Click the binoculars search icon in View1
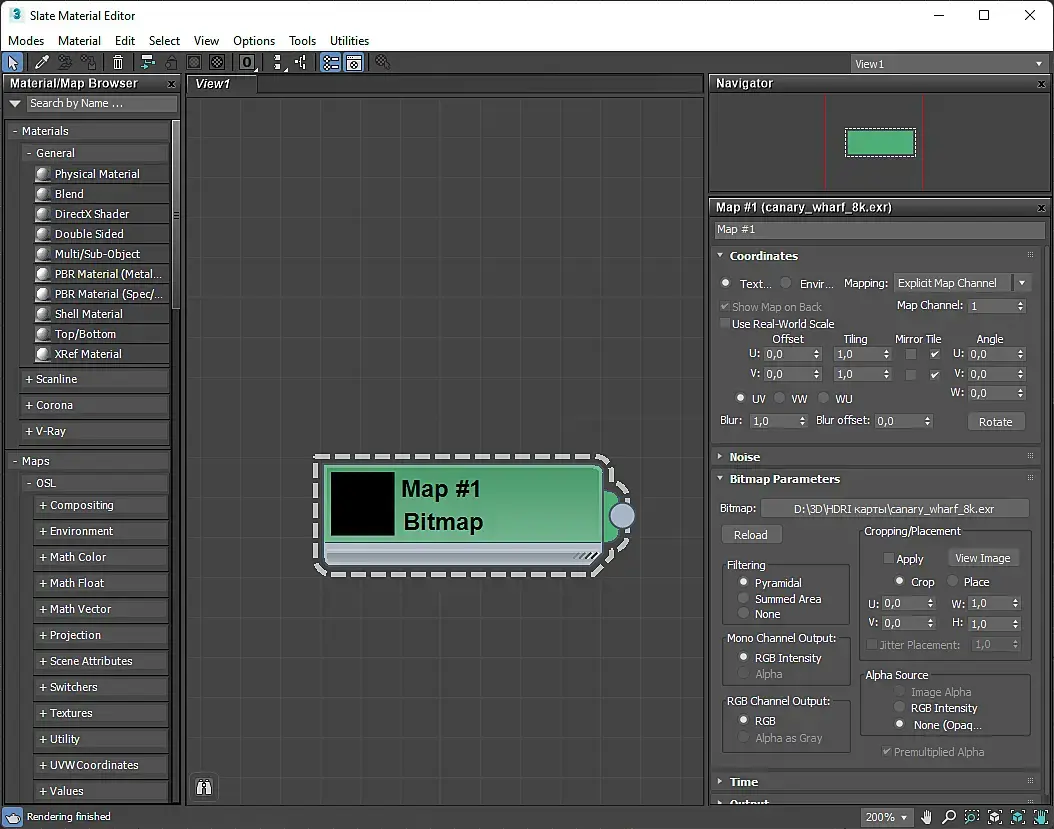 (x=204, y=787)
